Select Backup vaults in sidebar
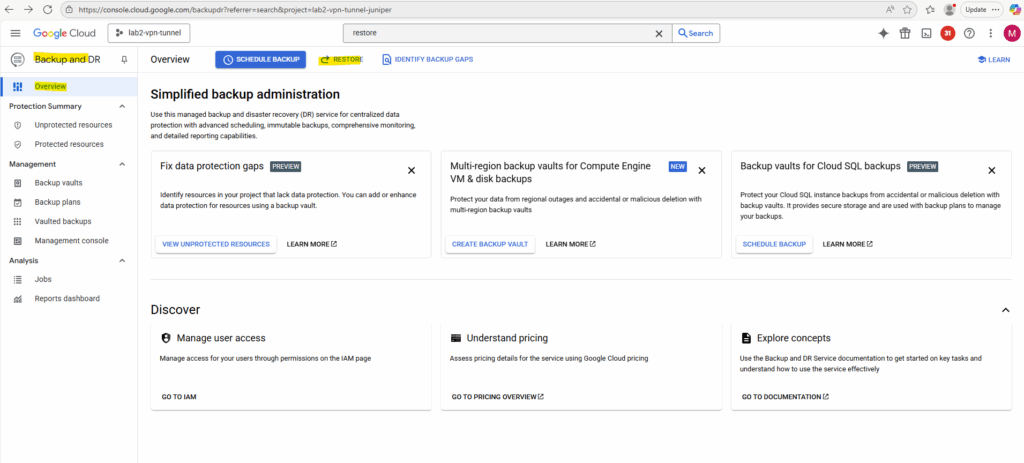 pyautogui.click(x=58, y=183)
